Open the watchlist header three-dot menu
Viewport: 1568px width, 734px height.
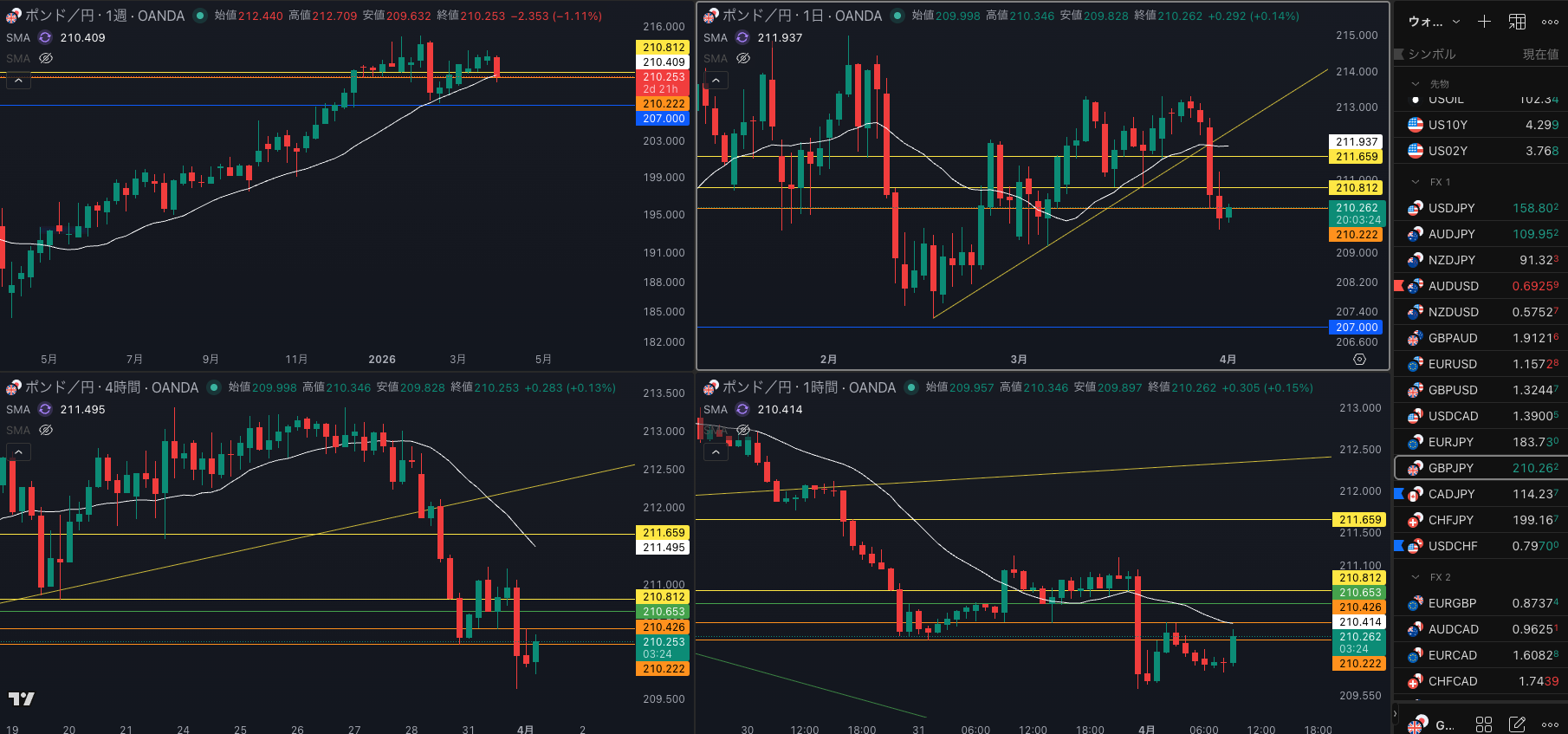click(1551, 22)
